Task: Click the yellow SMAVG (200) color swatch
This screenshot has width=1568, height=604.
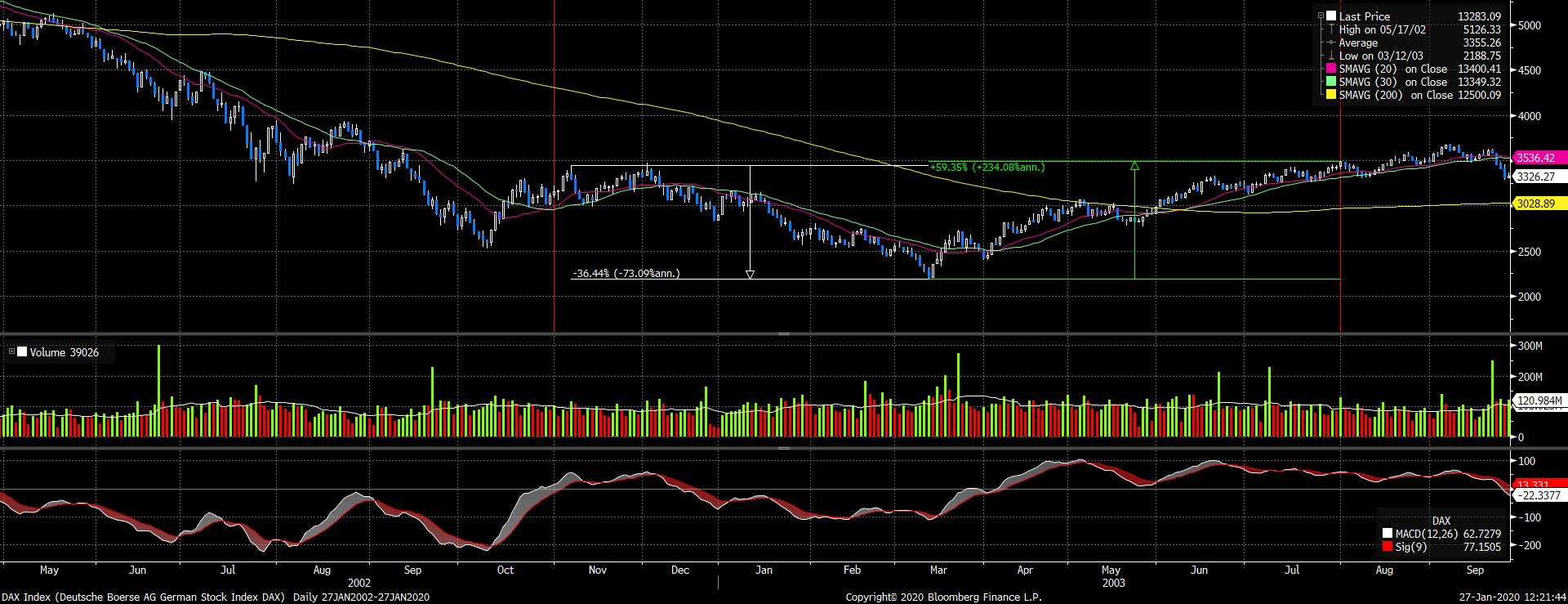Action: pos(1331,95)
